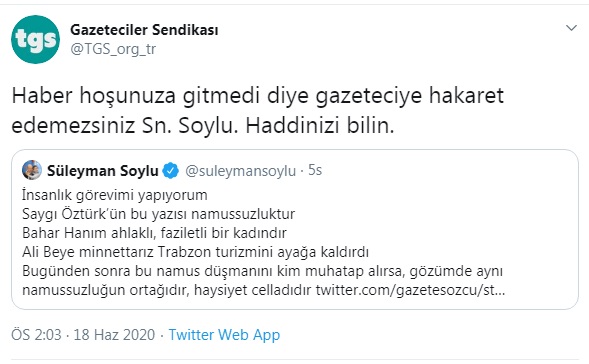The image size is (589, 364).
Task: Open the 5s quoted tweet timestamp
Action: pyautogui.click(x=315, y=170)
